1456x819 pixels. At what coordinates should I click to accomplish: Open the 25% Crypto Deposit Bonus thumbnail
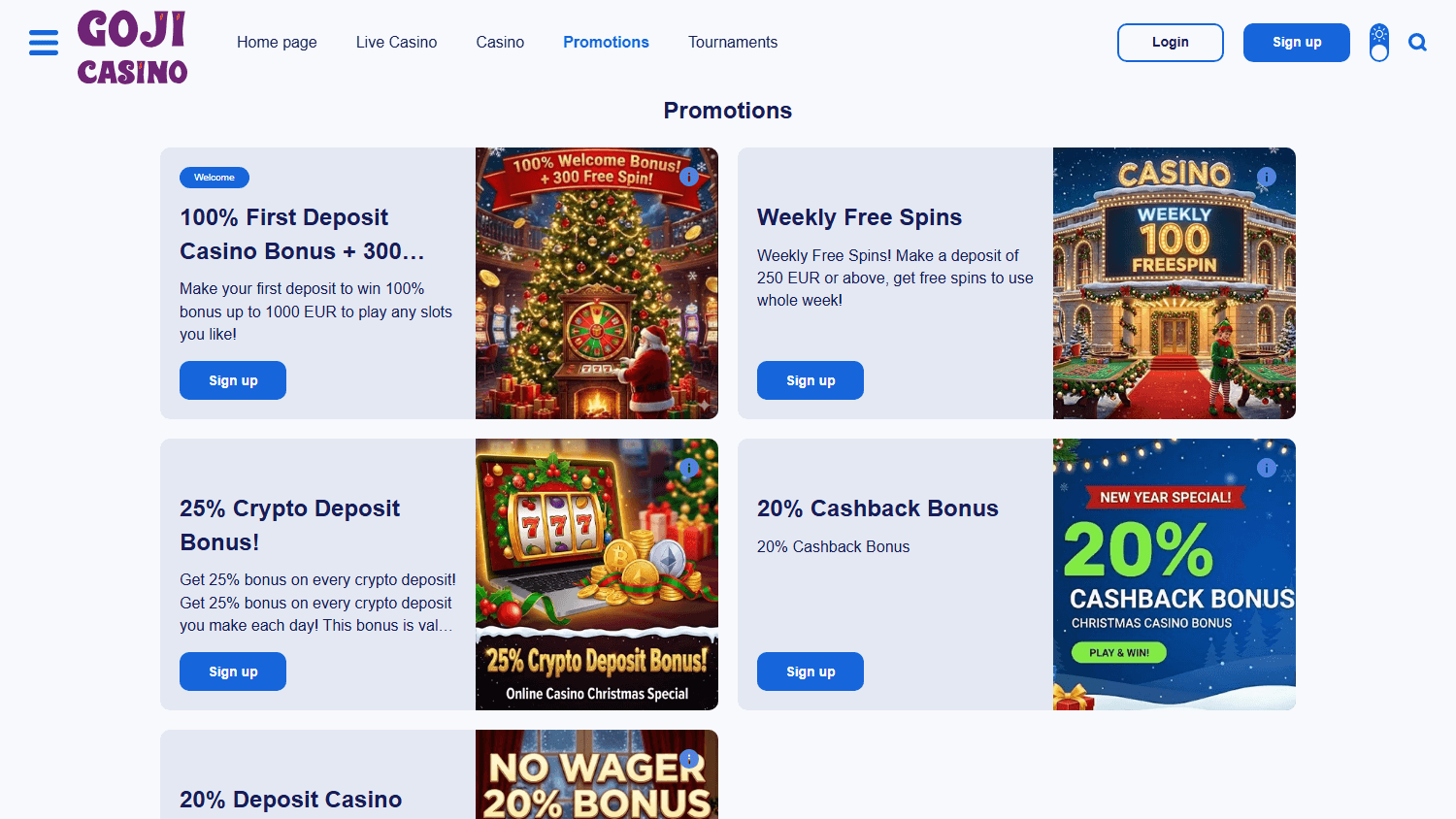coord(597,574)
